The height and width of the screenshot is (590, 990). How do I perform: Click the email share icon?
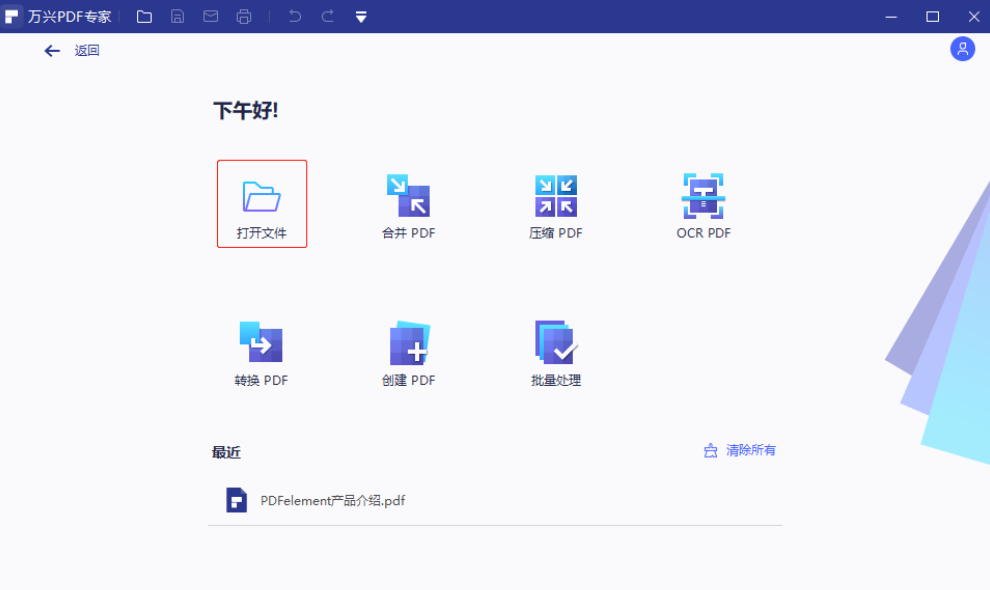click(211, 16)
